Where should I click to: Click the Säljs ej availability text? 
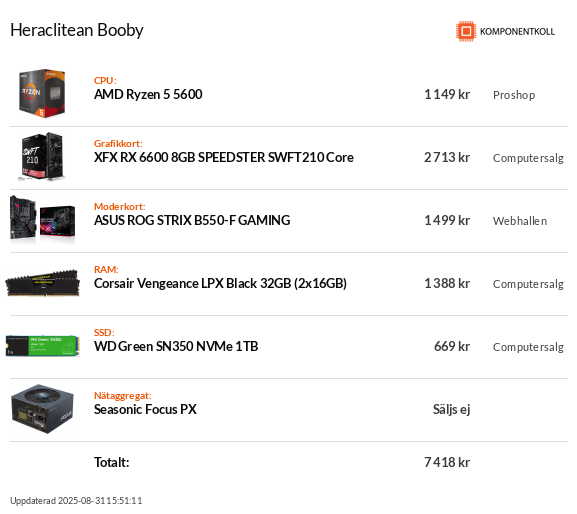pos(451,410)
